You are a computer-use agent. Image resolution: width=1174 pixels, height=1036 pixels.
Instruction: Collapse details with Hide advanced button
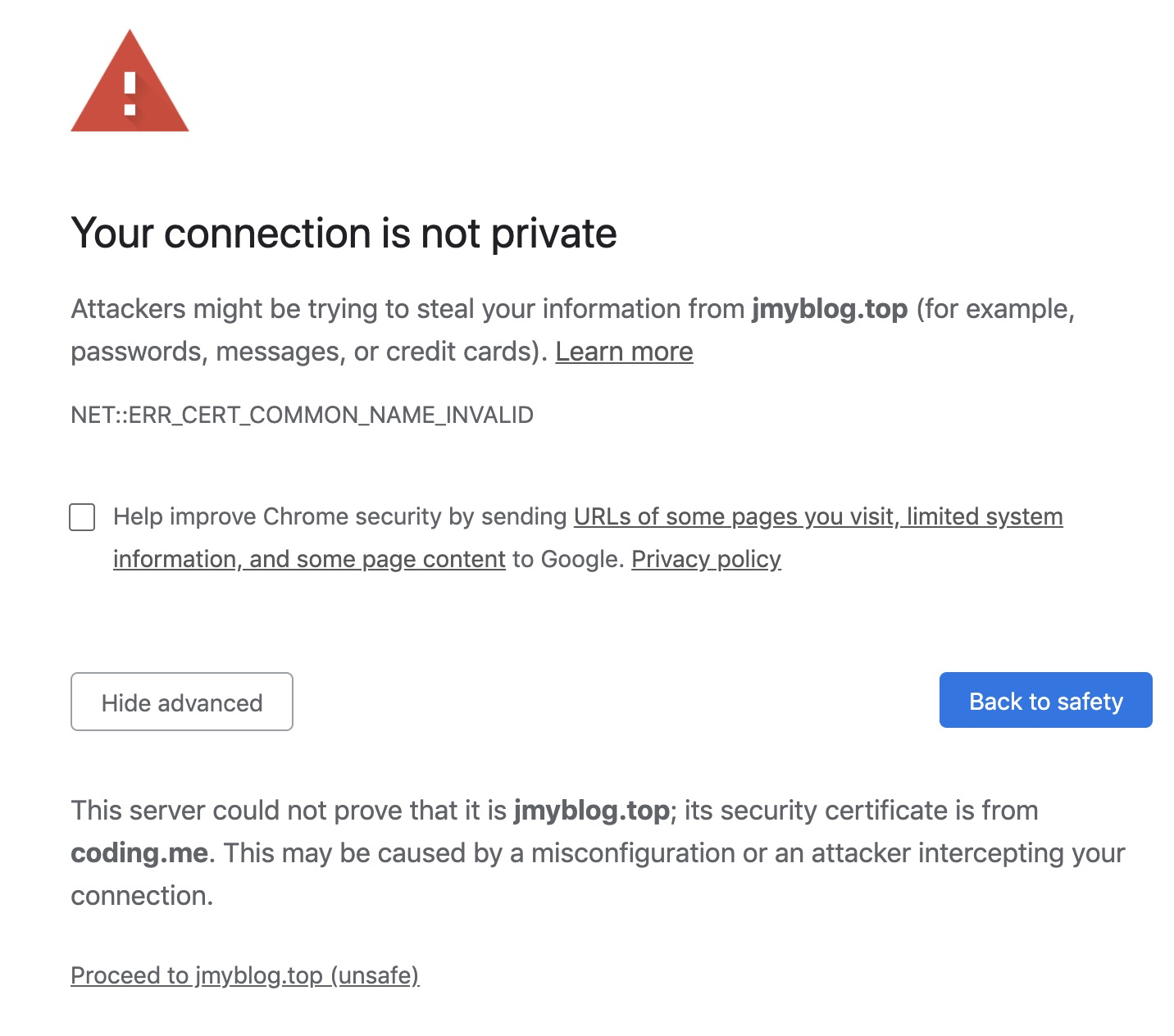tap(182, 702)
